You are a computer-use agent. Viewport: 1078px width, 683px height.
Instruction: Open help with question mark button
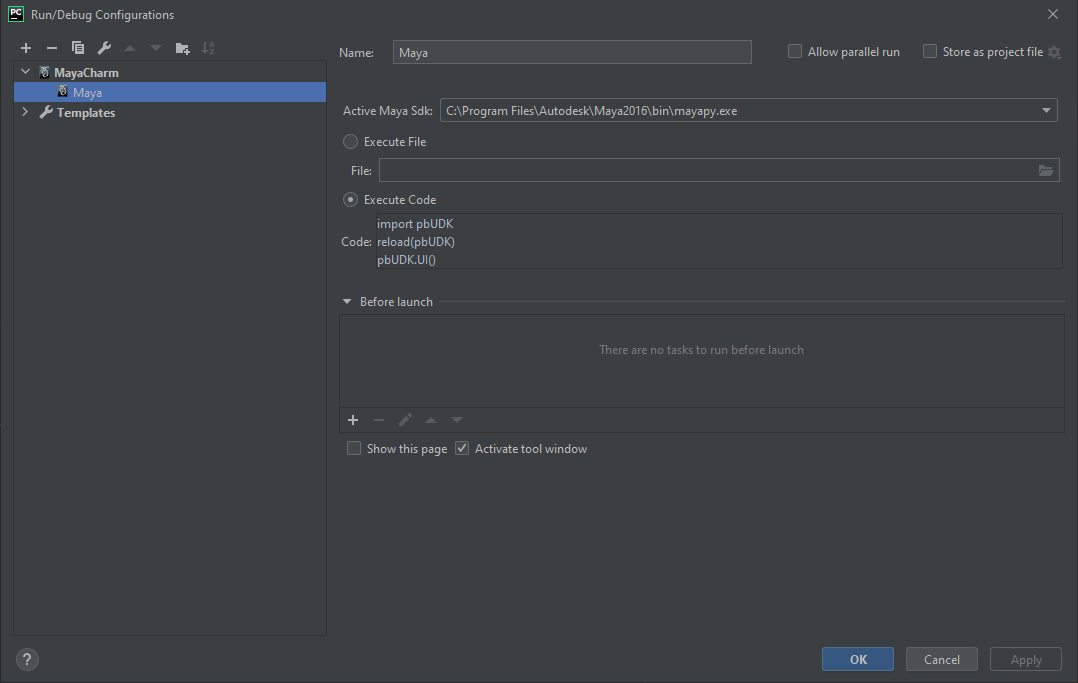tap(27, 660)
